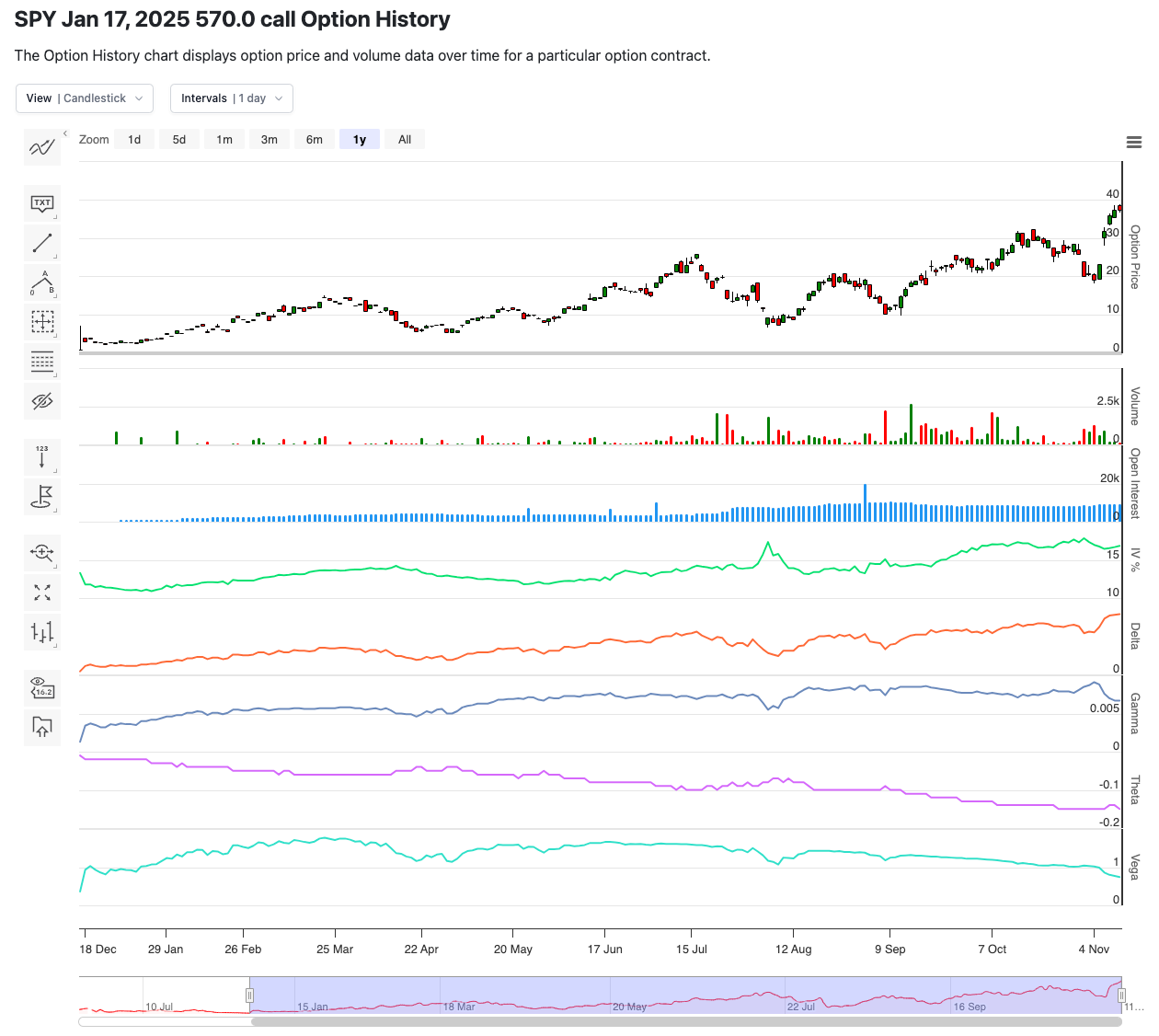
Task: Click the '18 Dec' date axis label
Action: point(98,950)
